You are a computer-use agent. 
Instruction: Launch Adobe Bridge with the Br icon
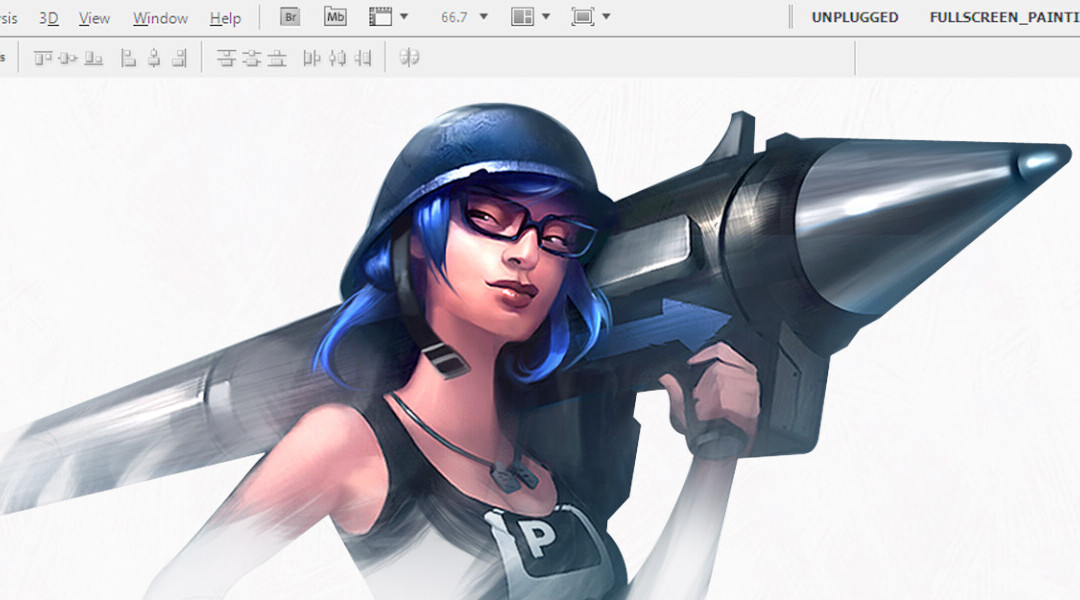click(290, 17)
